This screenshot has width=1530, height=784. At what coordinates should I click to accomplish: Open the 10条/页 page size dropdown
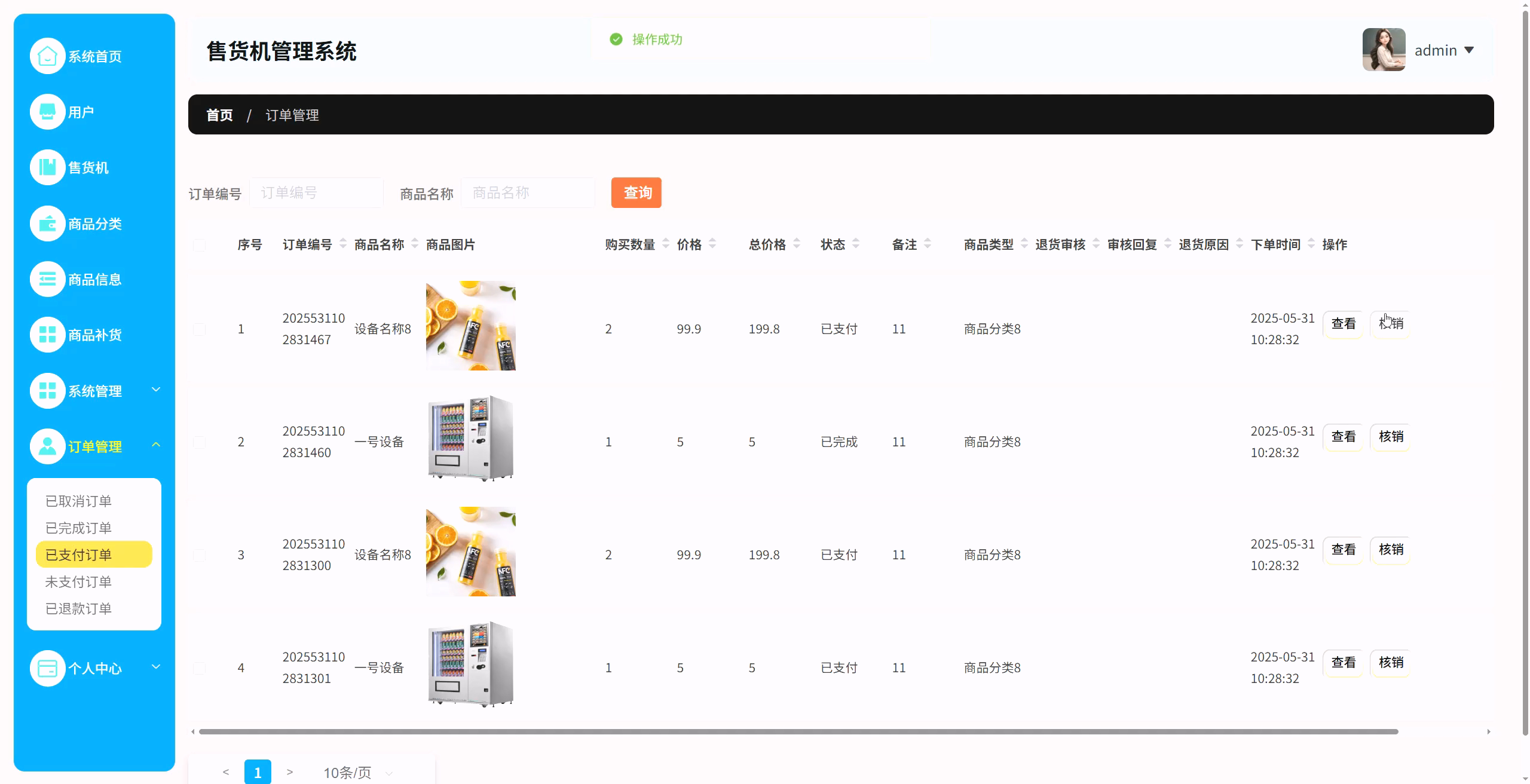(x=359, y=773)
